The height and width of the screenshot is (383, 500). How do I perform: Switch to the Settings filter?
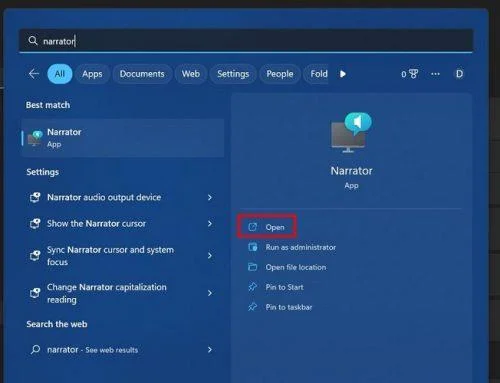click(233, 74)
